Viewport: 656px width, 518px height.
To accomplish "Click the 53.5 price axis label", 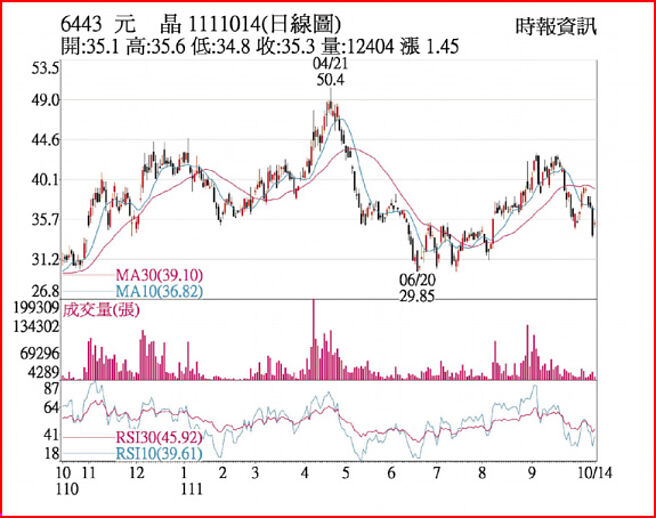I will 45,68.
